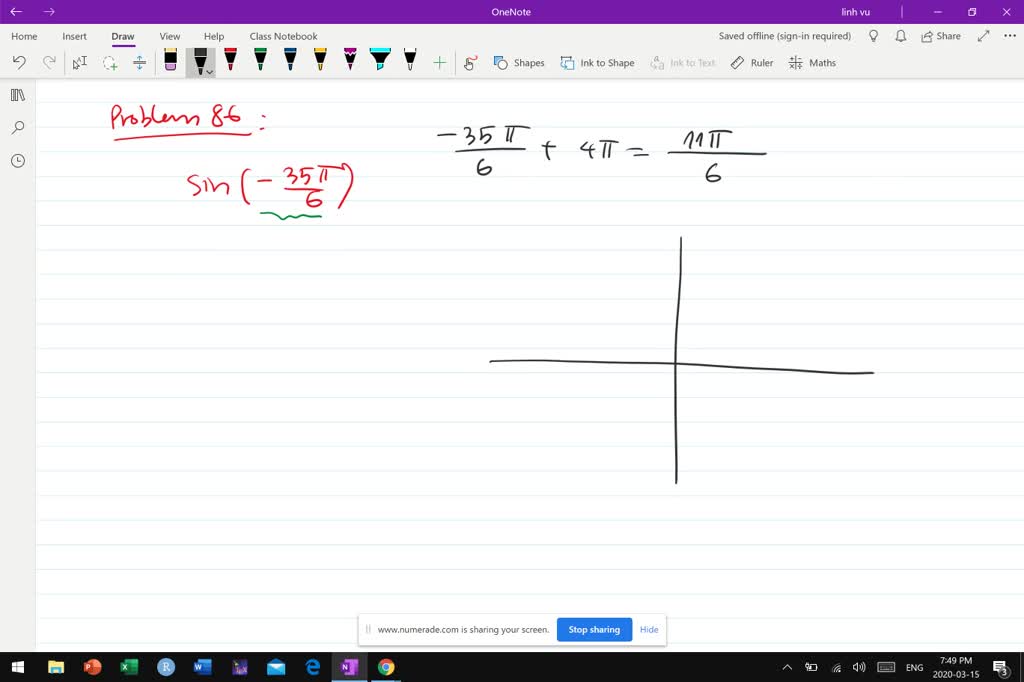Select objects or type text tool
1024x682 pixels.
point(80,63)
